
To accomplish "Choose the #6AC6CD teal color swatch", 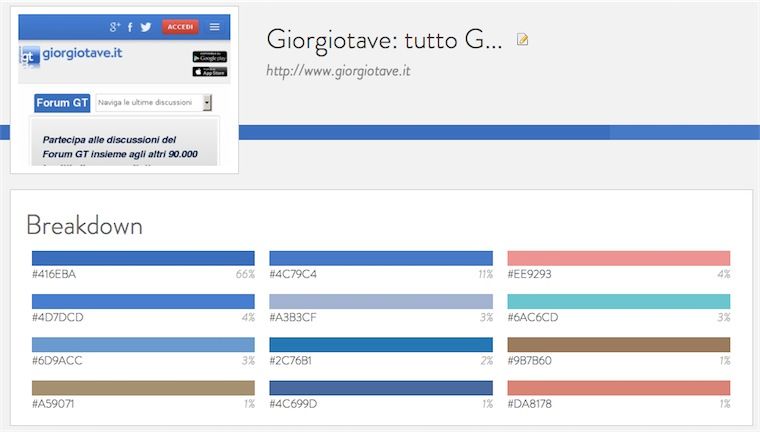I will tap(618, 301).
